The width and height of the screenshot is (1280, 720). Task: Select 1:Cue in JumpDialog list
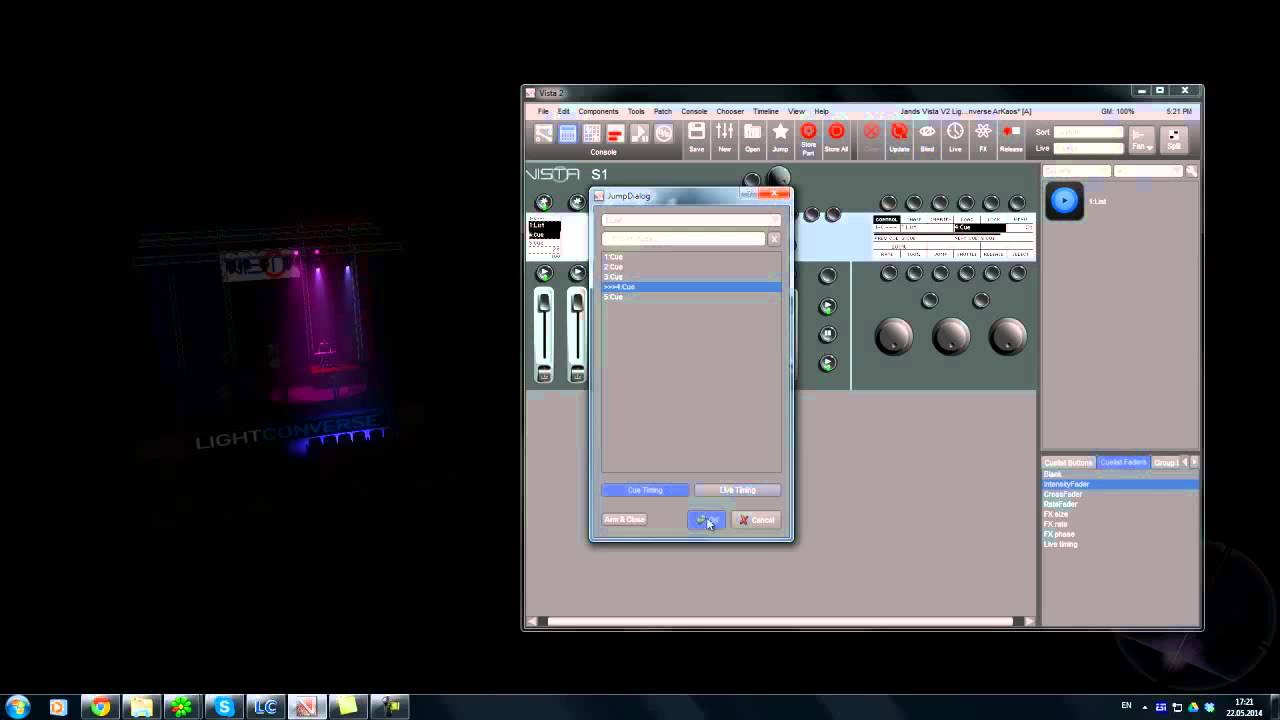(691, 257)
